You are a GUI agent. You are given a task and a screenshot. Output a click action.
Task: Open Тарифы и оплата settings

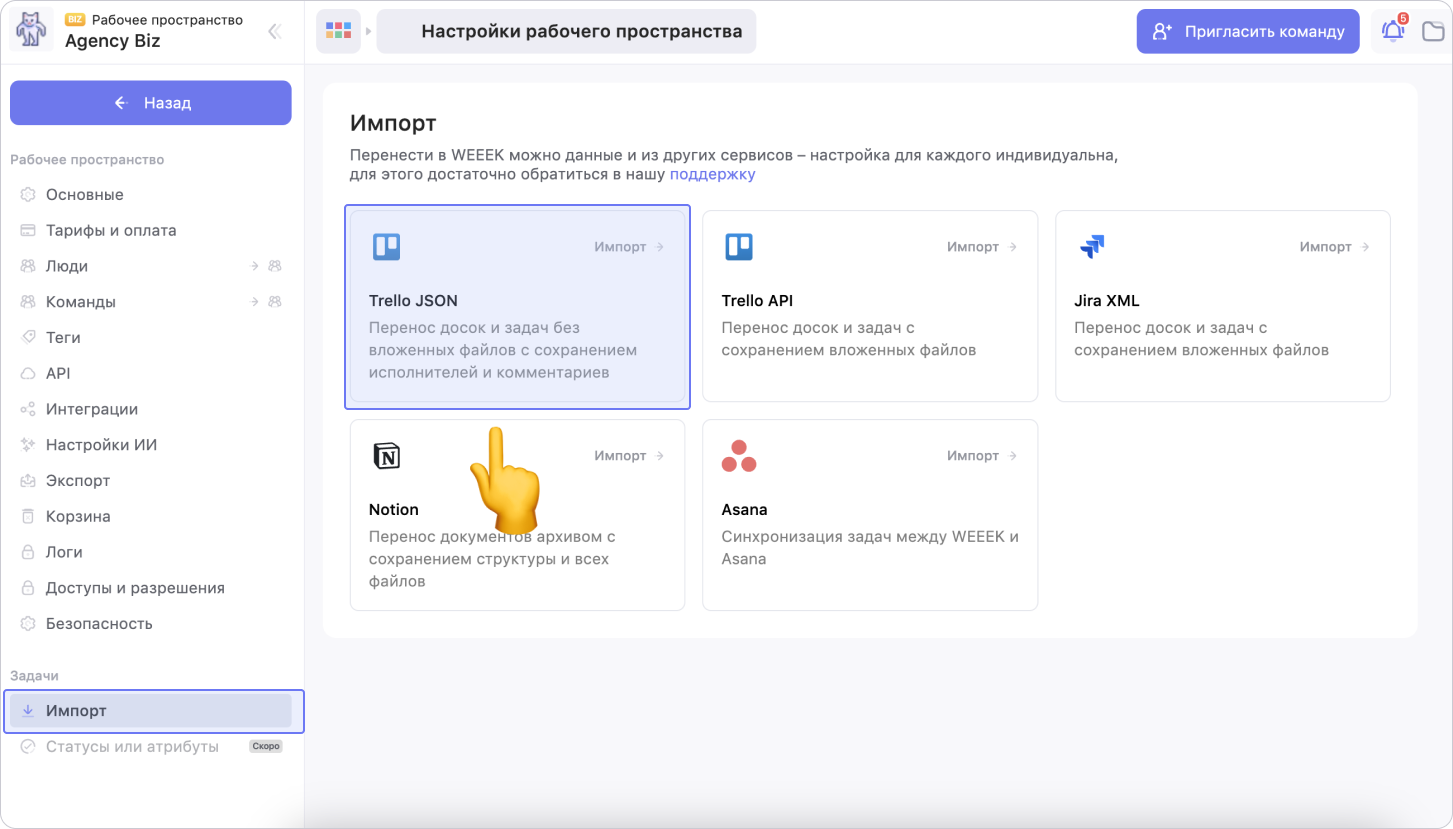click(111, 230)
